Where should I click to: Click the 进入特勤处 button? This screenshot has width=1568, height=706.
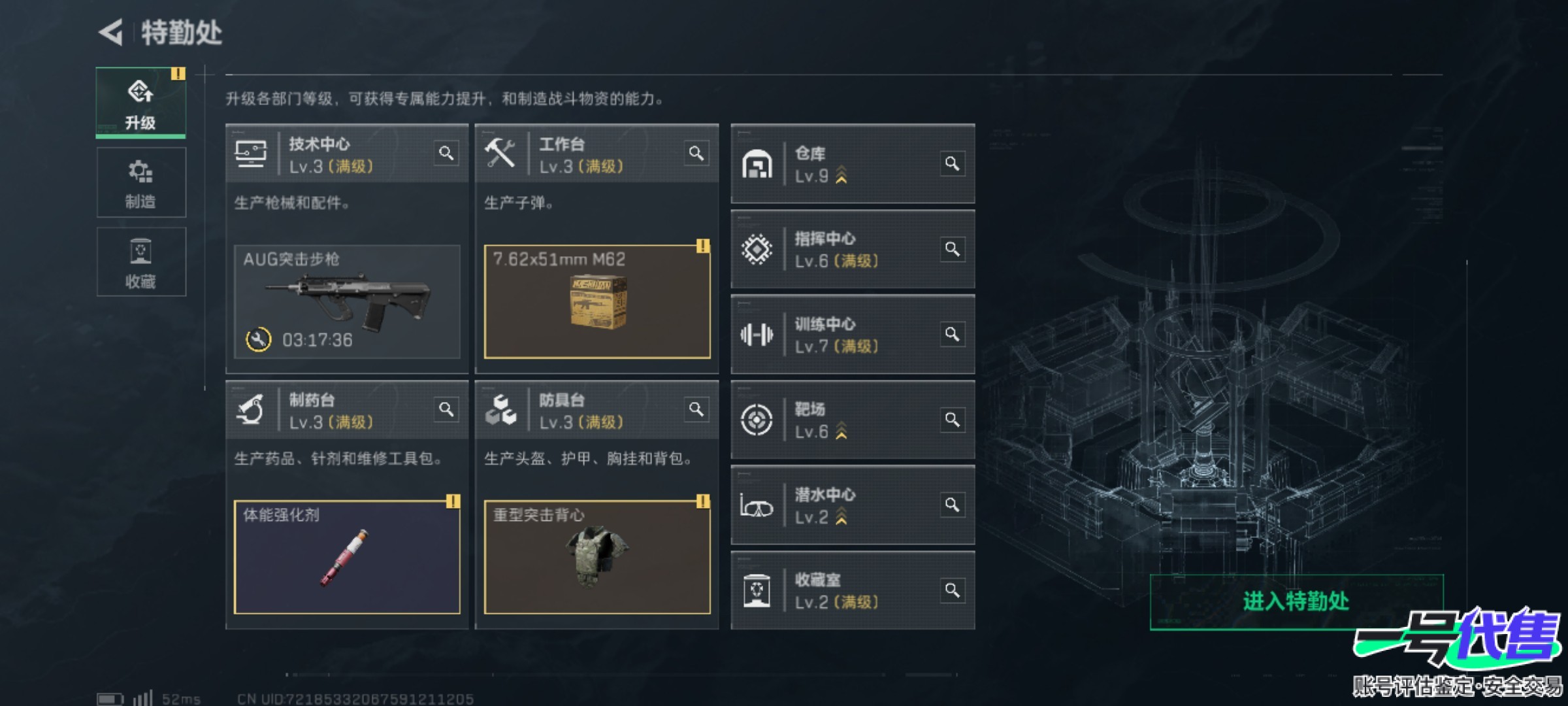[1296, 602]
